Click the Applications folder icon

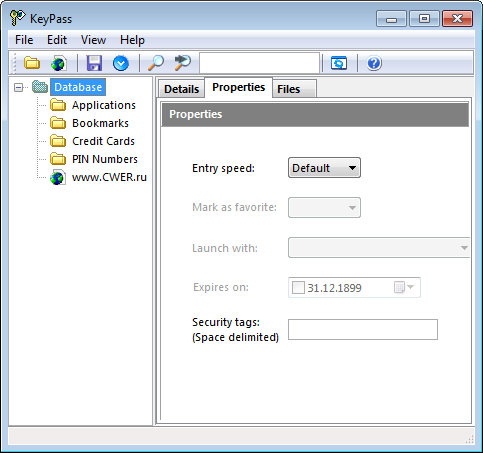pos(58,105)
